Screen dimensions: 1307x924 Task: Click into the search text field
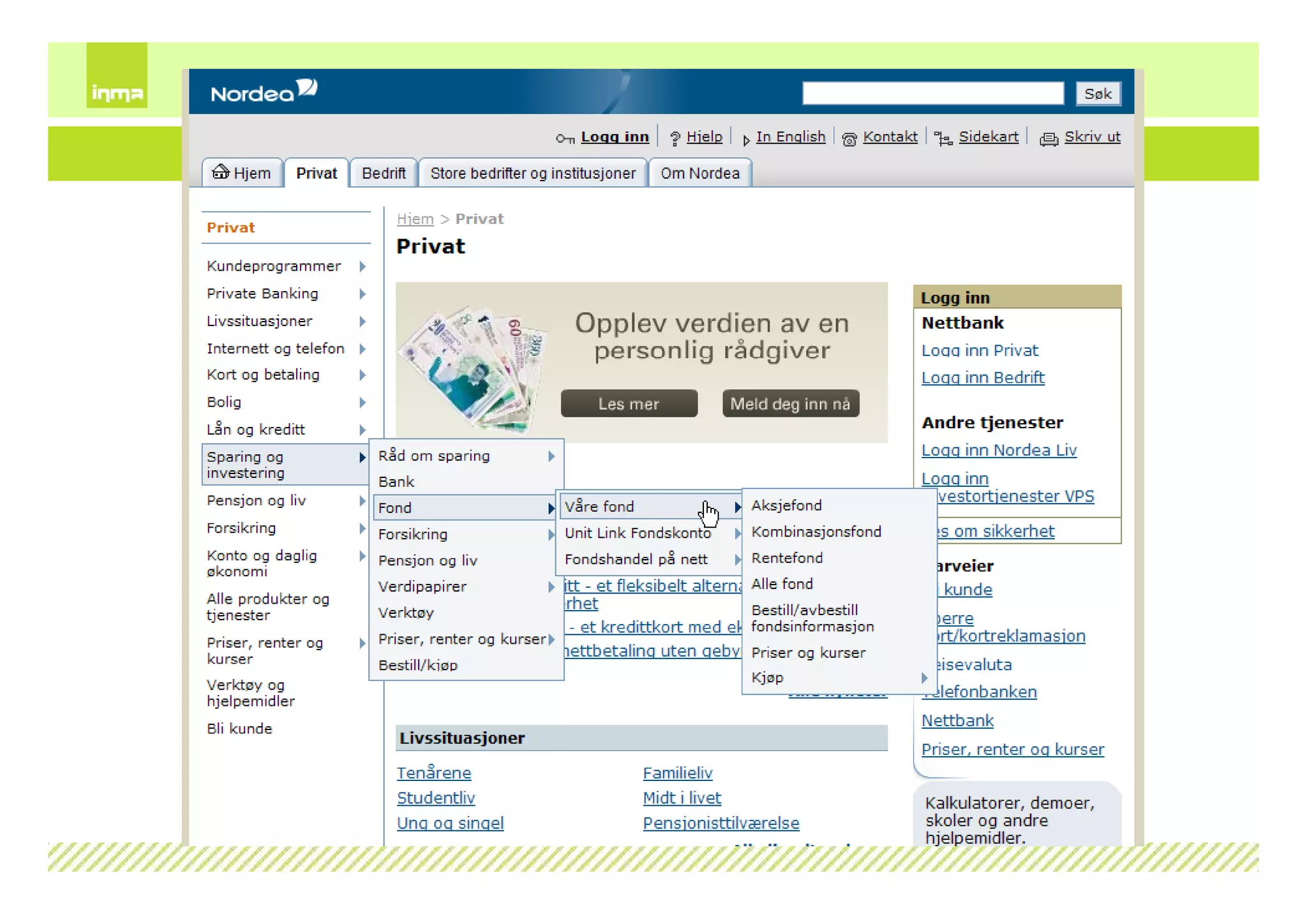click(932, 93)
